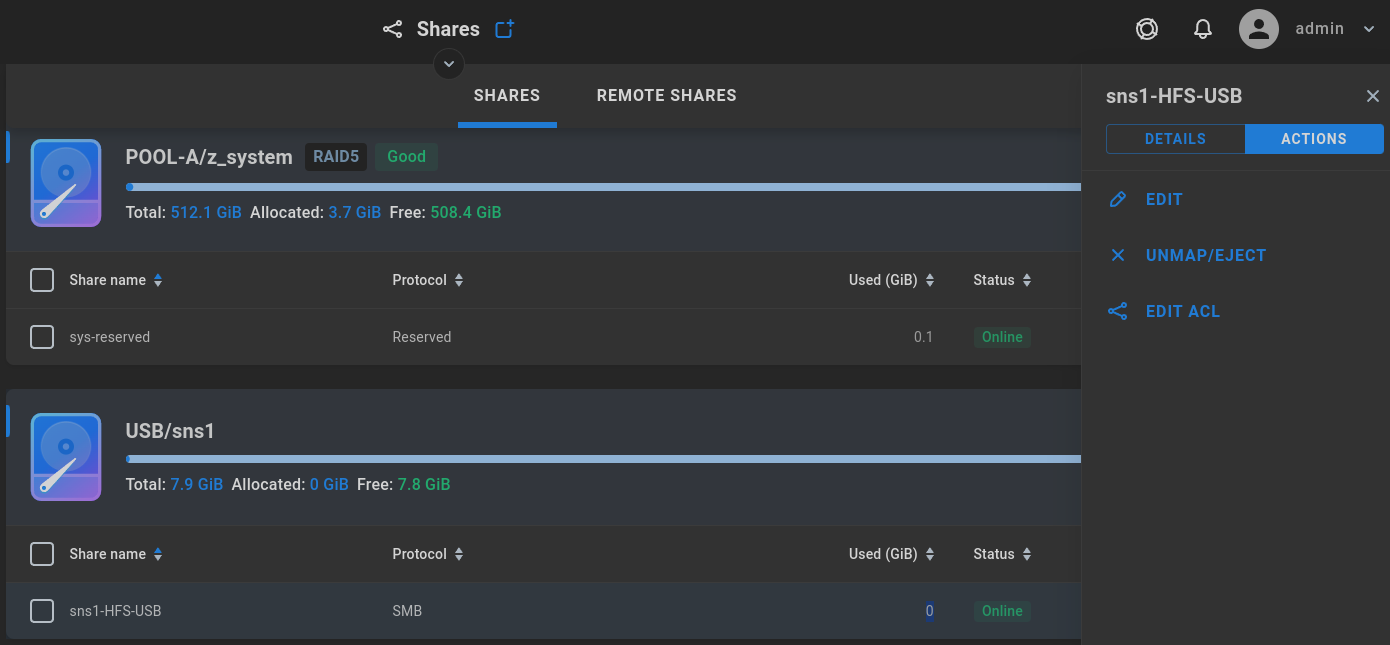Click Online status of sns1-HFS-USB row
This screenshot has width=1390, height=645.
pyautogui.click(x=1002, y=611)
